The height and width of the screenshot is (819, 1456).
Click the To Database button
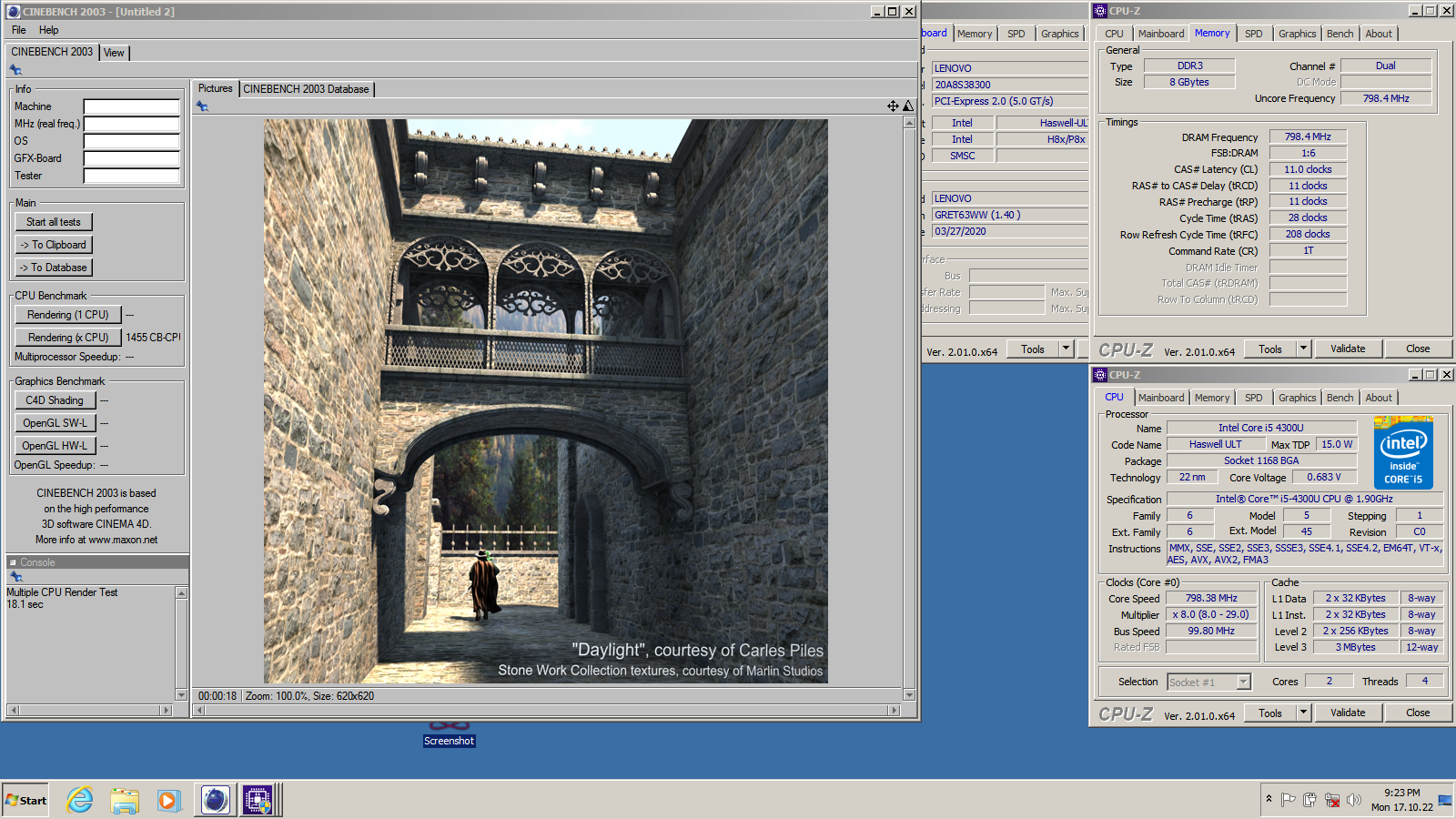click(x=54, y=268)
